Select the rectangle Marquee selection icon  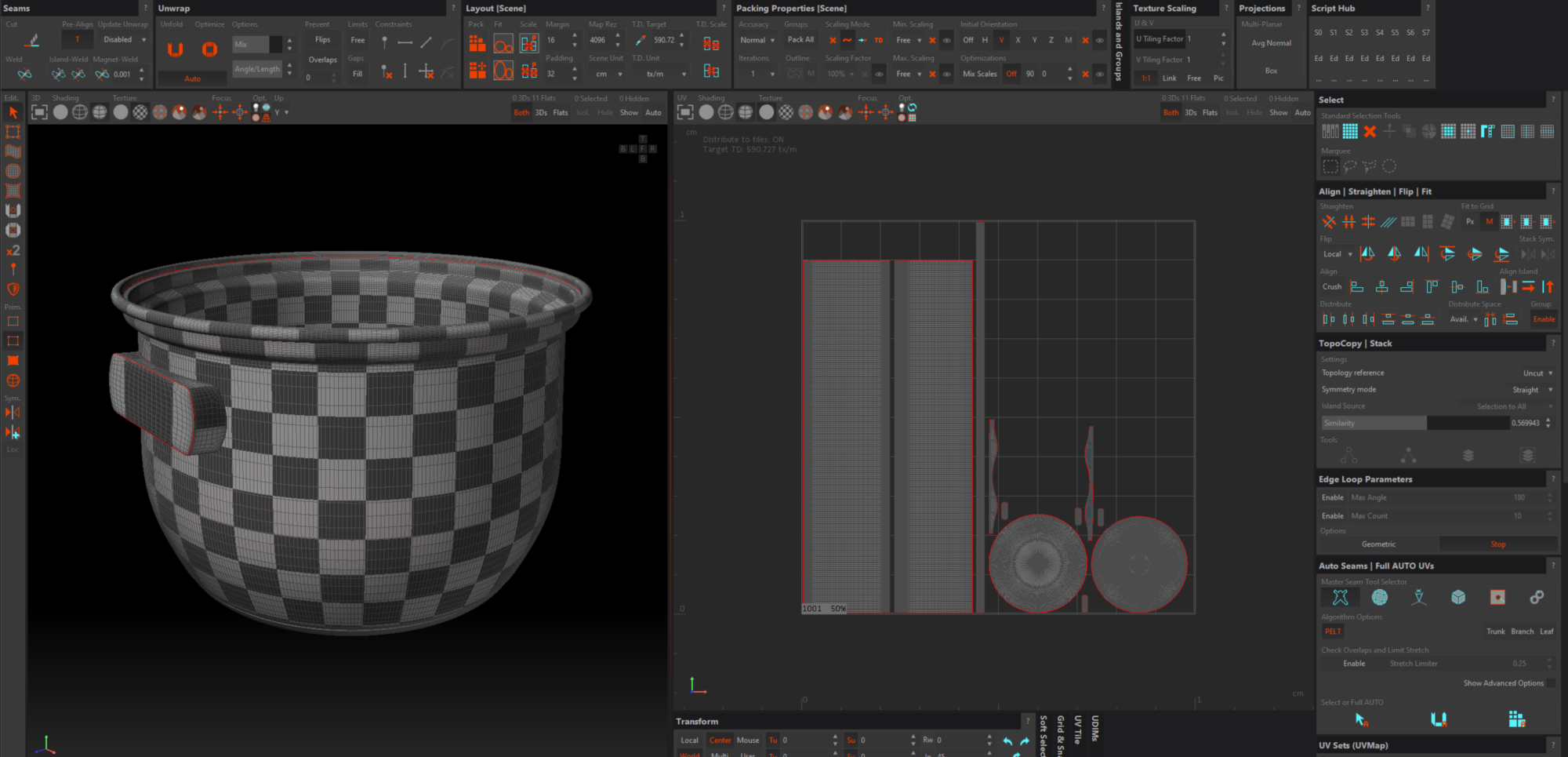point(1330,166)
